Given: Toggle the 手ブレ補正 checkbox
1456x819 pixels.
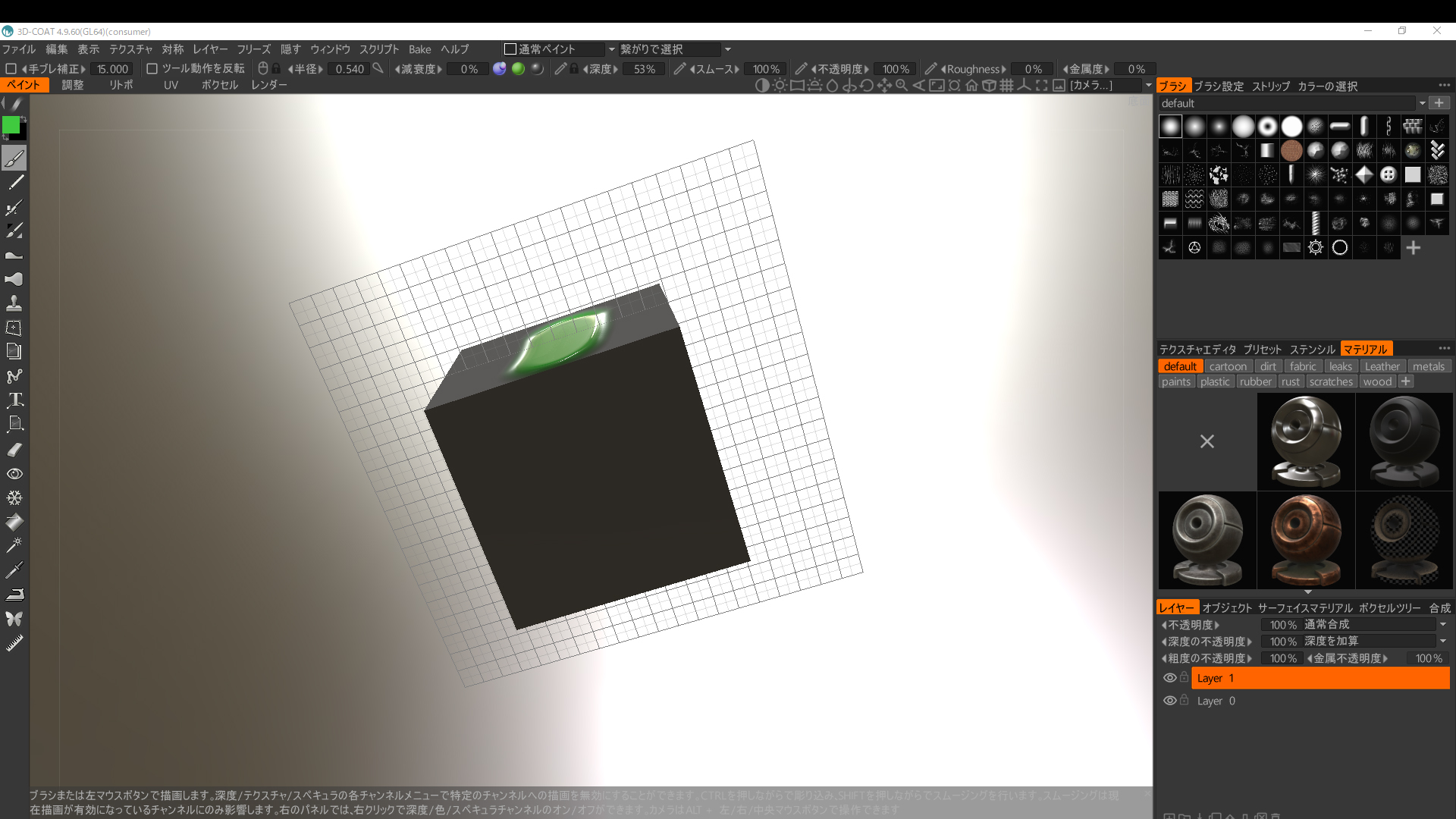Looking at the screenshot, I should pos(11,69).
